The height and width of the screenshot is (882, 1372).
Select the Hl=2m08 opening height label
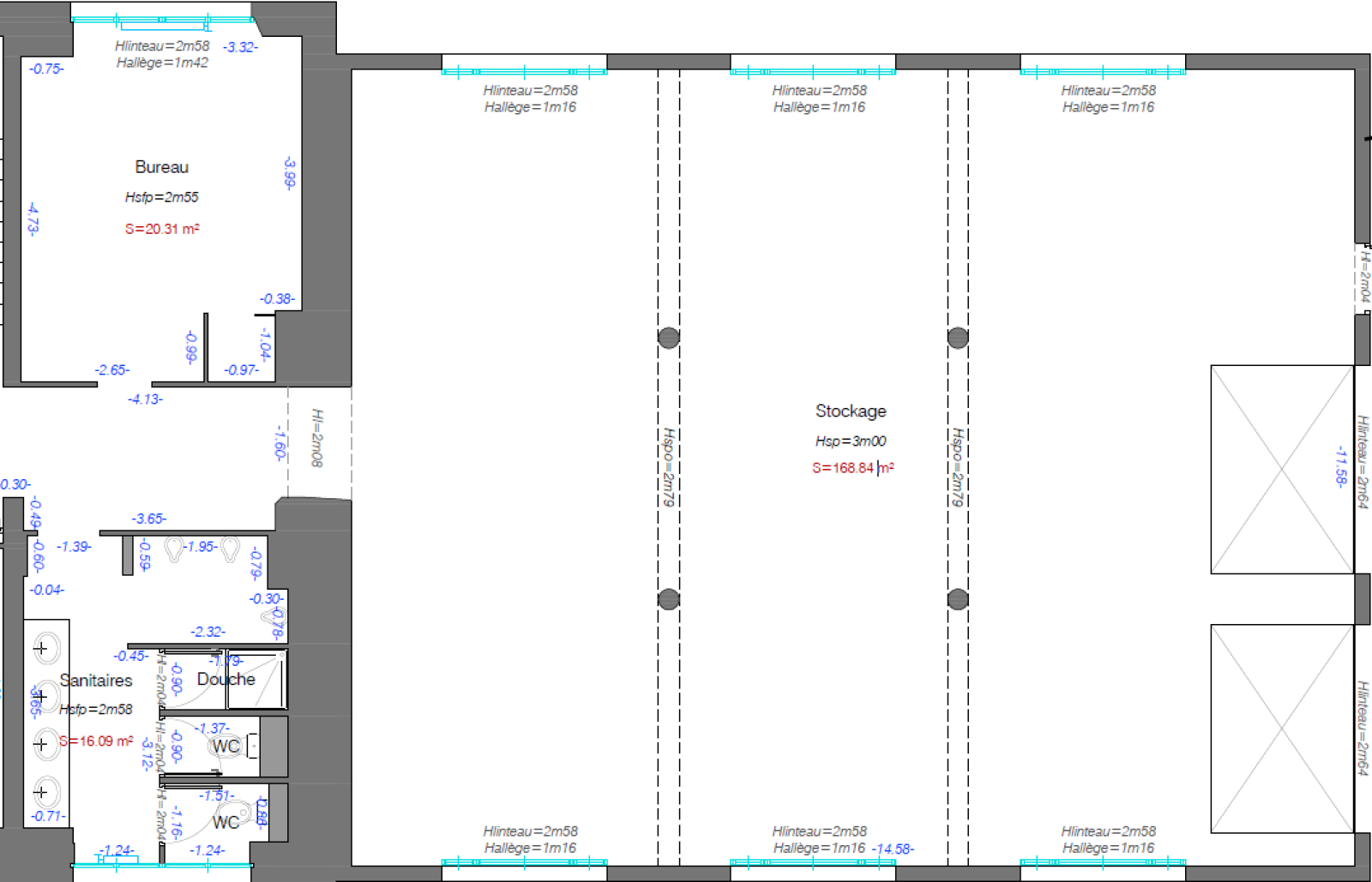coord(316,438)
